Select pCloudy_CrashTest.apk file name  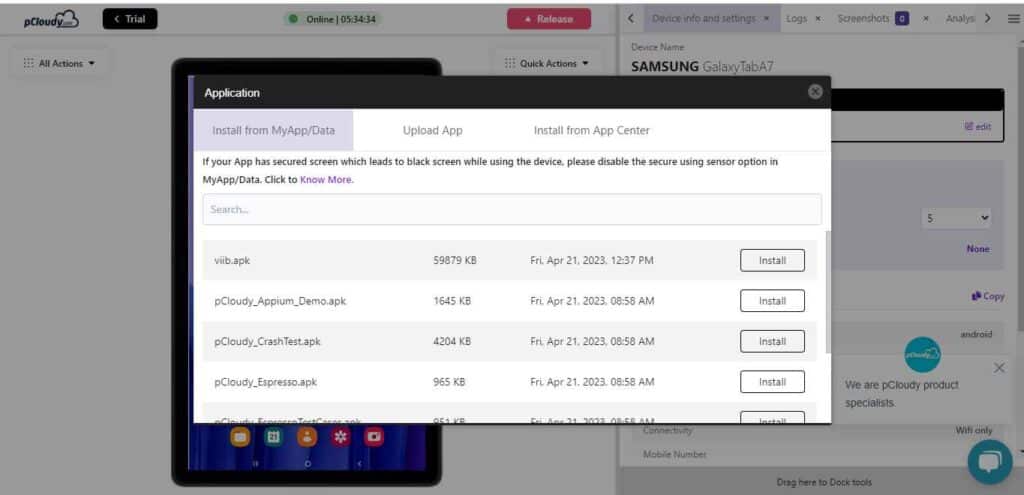tap(268, 342)
